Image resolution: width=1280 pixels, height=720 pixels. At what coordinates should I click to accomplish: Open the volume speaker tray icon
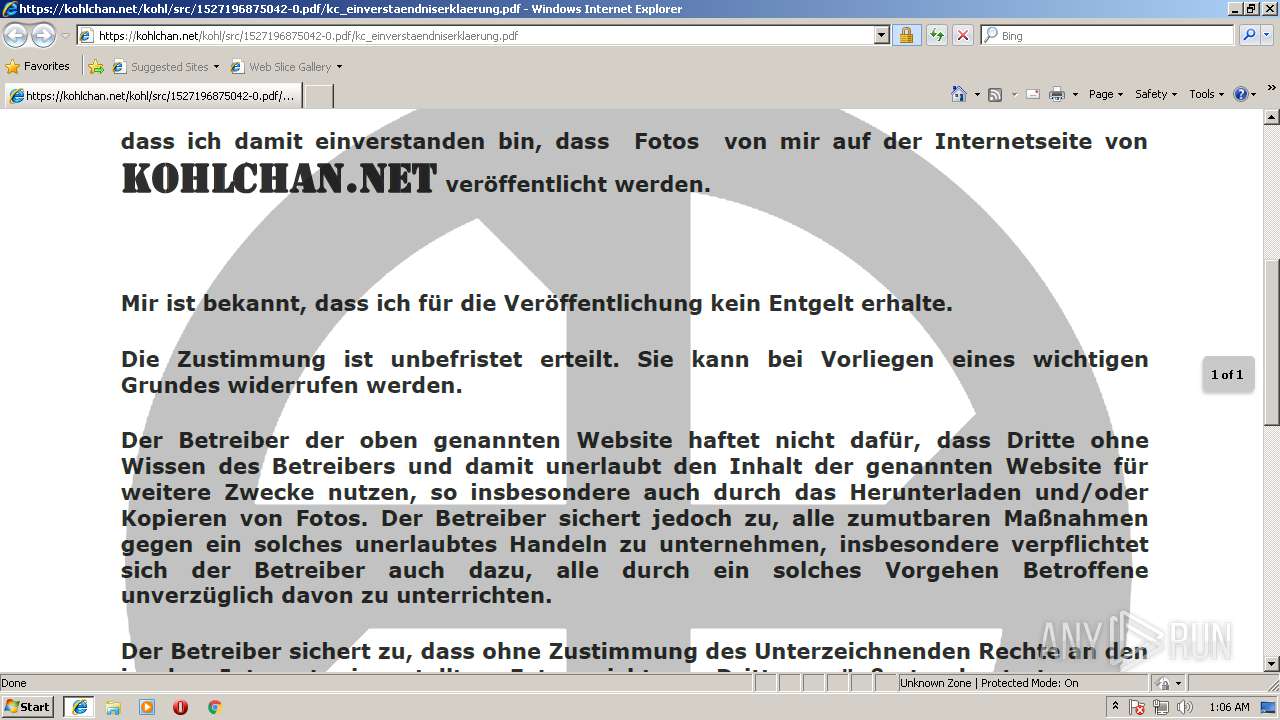[1185, 707]
